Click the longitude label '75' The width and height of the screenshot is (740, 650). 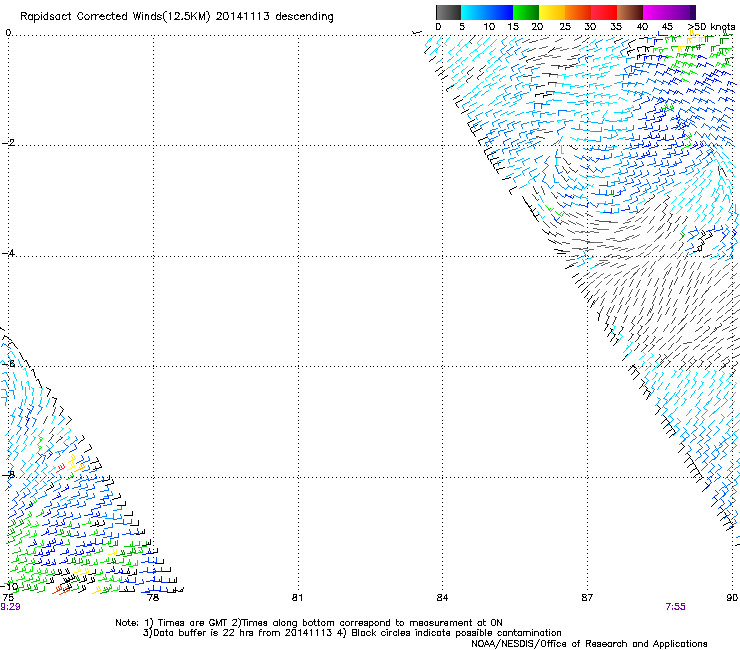tap(8, 598)
